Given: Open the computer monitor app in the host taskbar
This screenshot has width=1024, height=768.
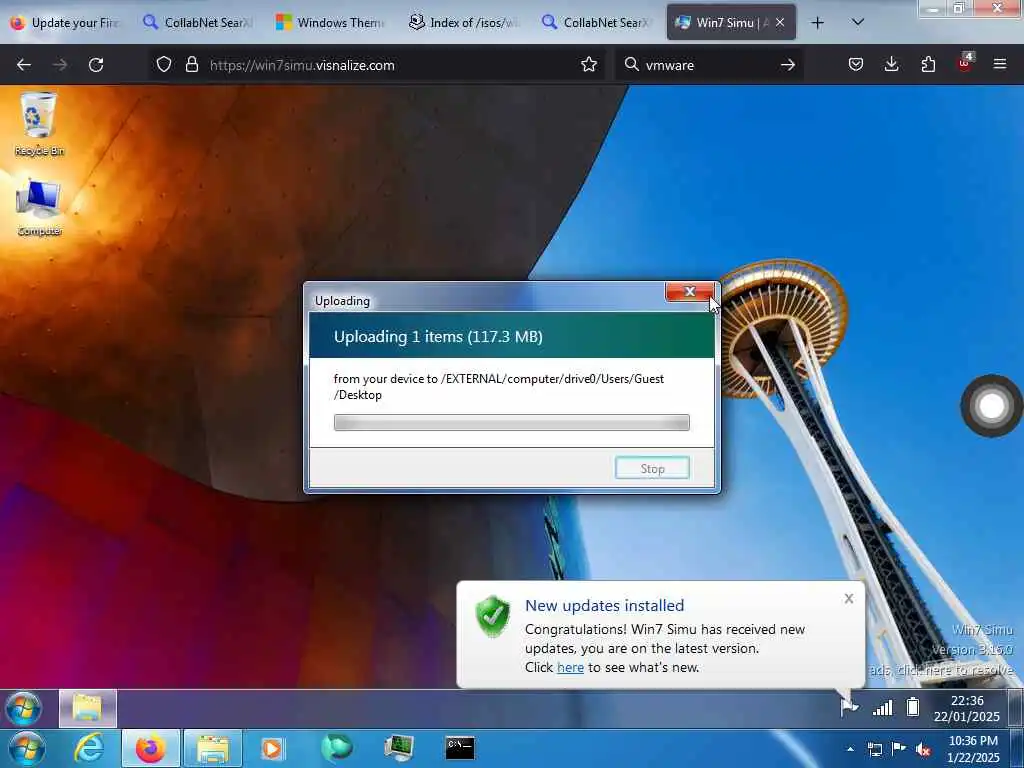Looking at the screenshot, I should click(398, 748).
